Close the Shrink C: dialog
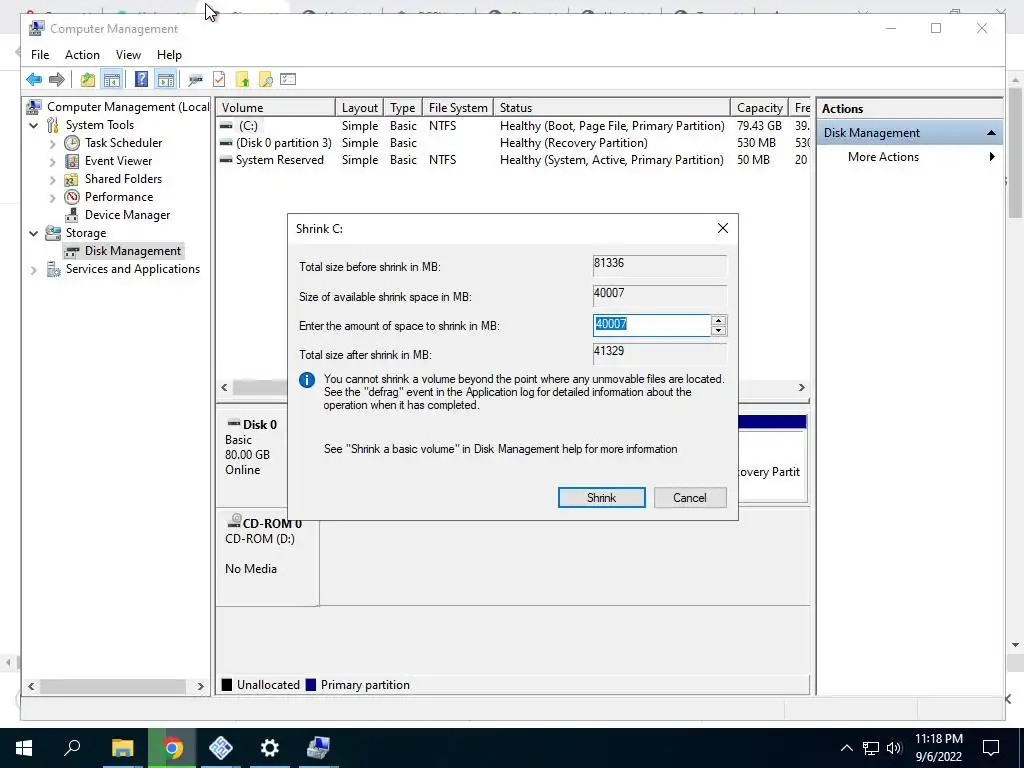The height and width of the screenshot is (768, 1024). pos(722,228)
